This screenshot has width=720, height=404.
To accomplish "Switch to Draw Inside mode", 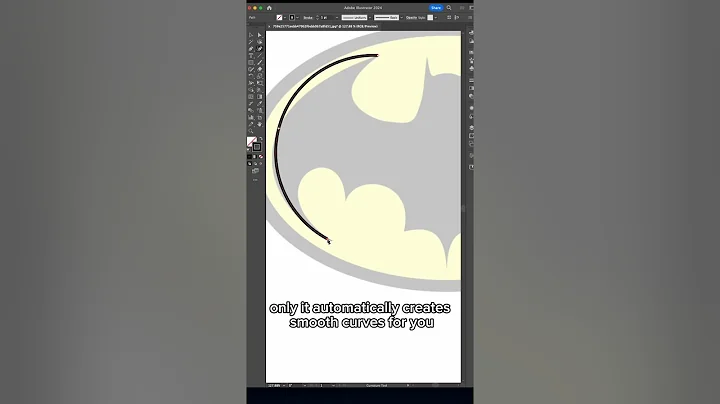I will (x=261, y=164).
